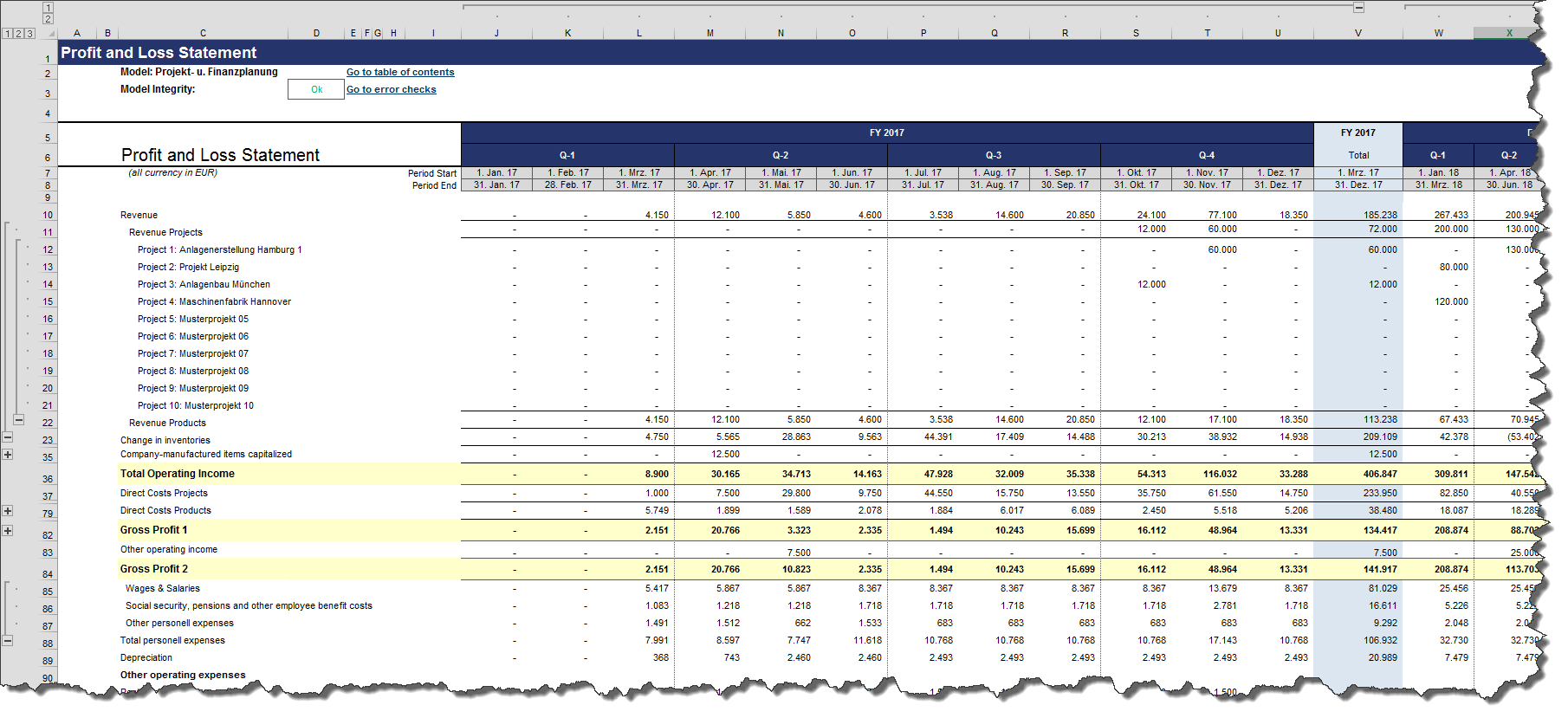Expand the hidden rows above row 79

click(x=8, y=511)
